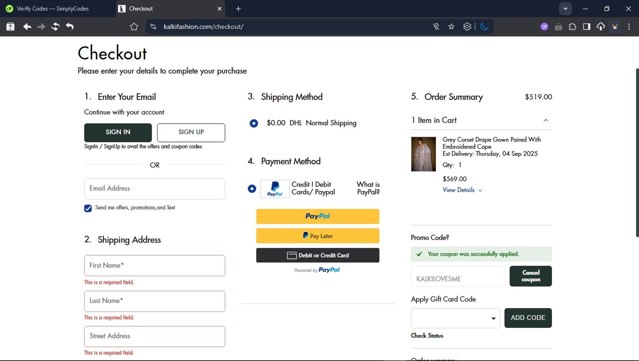Click the undo arrow icon in toolbar

pyautogui.click(x=70, y=26)
